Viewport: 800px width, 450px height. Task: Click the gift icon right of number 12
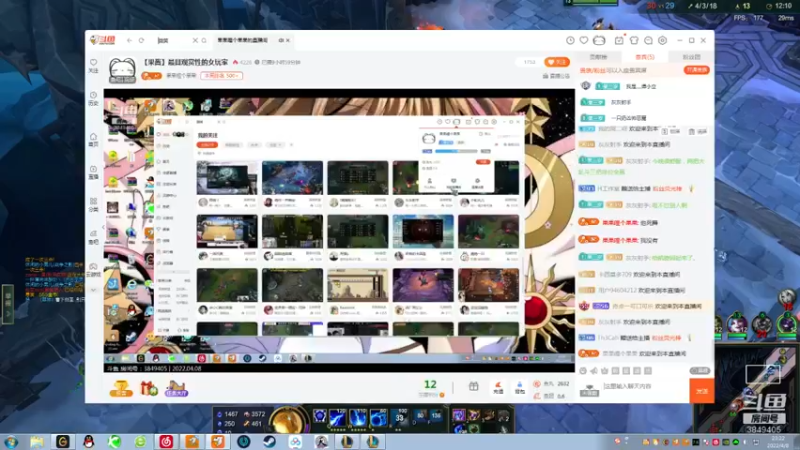point(473,387)
